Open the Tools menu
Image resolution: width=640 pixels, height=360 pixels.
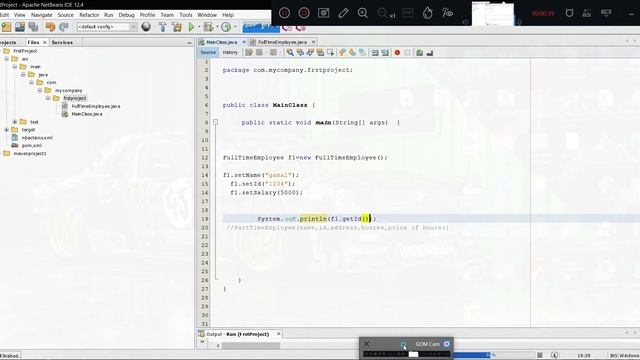pyautogui.click(x=186, y=15)
